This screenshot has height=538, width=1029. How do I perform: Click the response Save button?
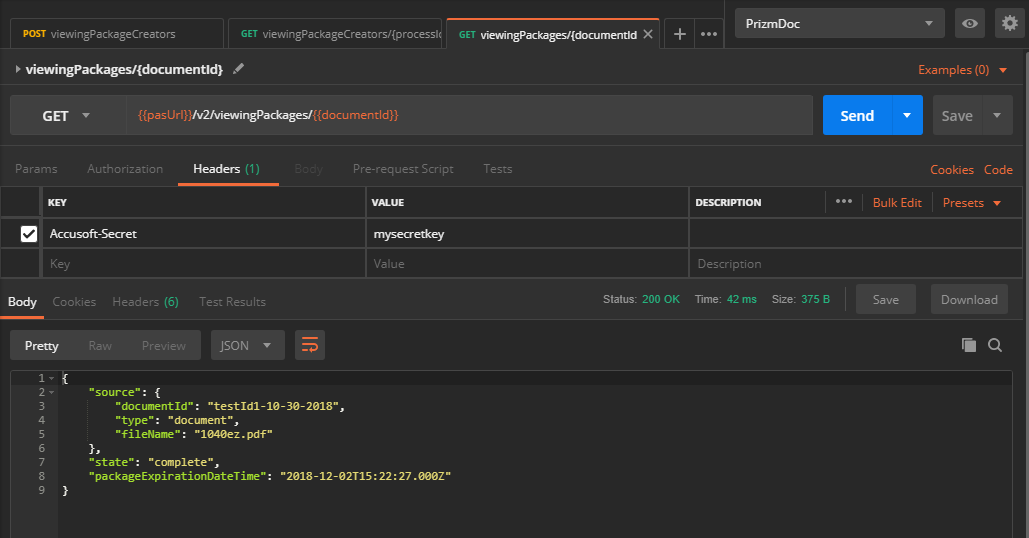click(885, 299)
